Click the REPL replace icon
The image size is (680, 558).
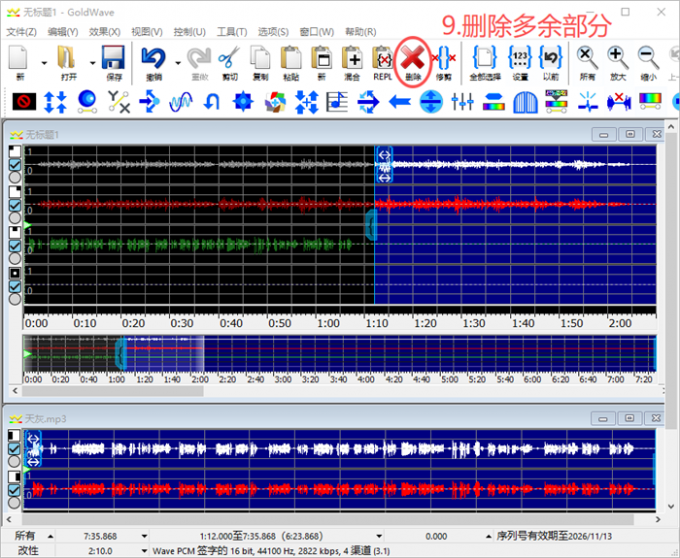coord(382,58)
